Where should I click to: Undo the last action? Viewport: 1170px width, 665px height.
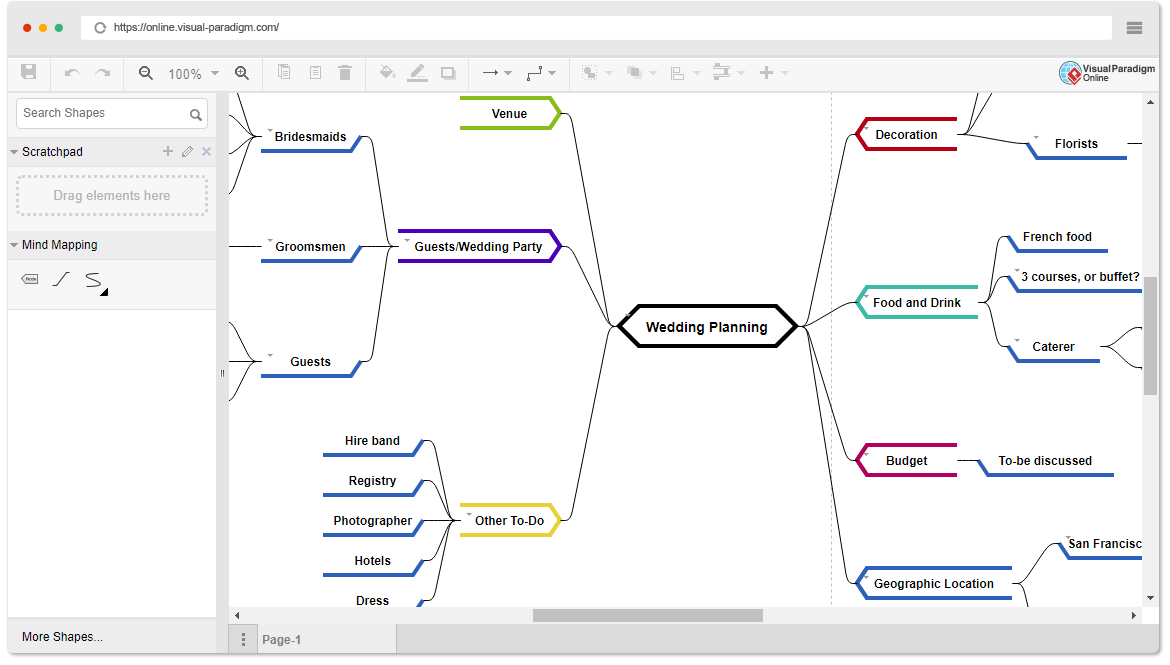click(x=72, y=72)
